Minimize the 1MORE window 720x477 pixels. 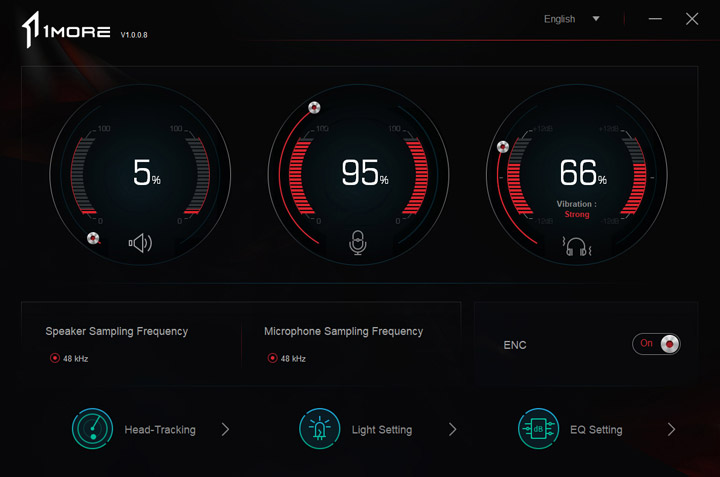[x=655, y=19]
